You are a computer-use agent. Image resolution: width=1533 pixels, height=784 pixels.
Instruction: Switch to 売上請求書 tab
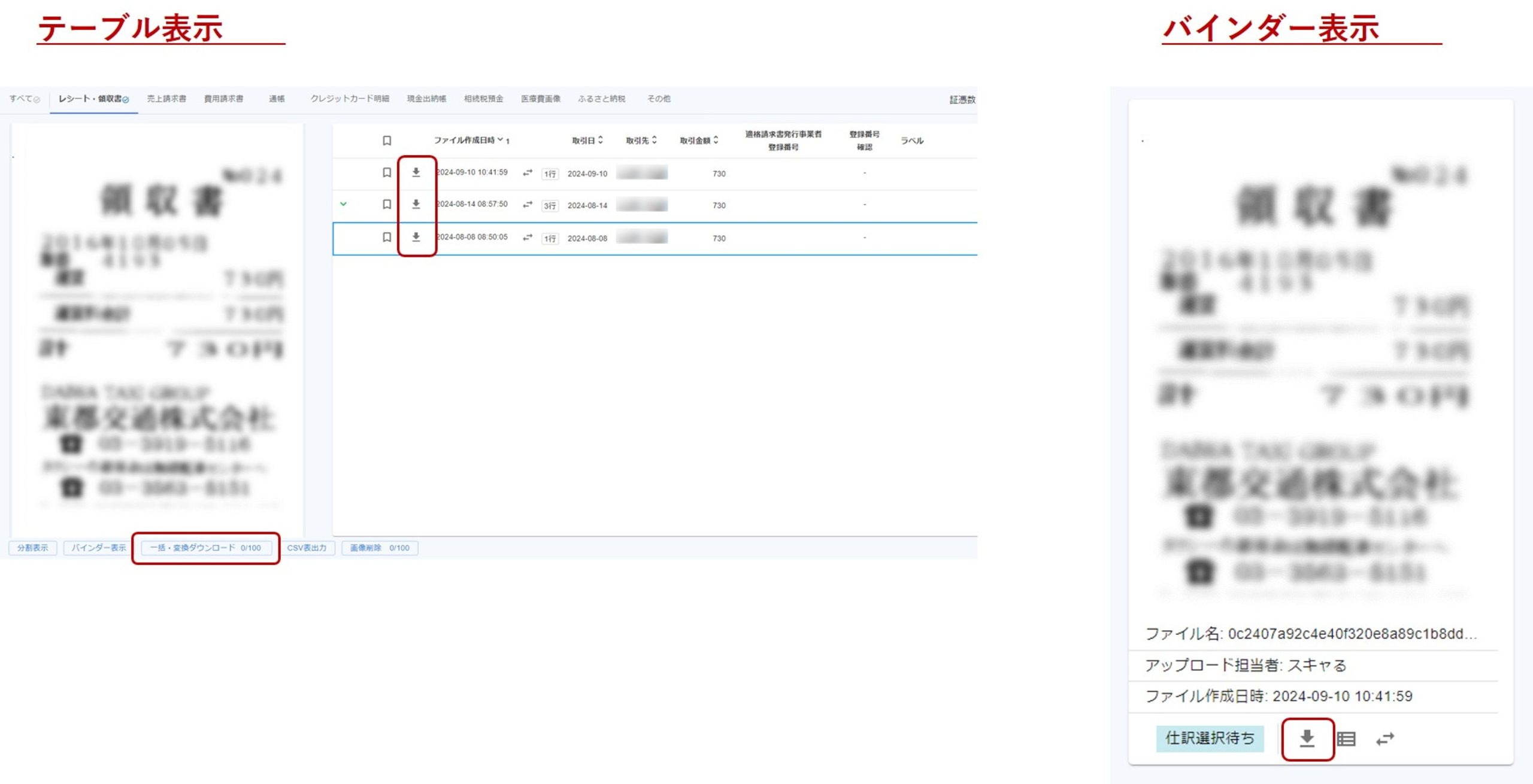pos(166,99)
